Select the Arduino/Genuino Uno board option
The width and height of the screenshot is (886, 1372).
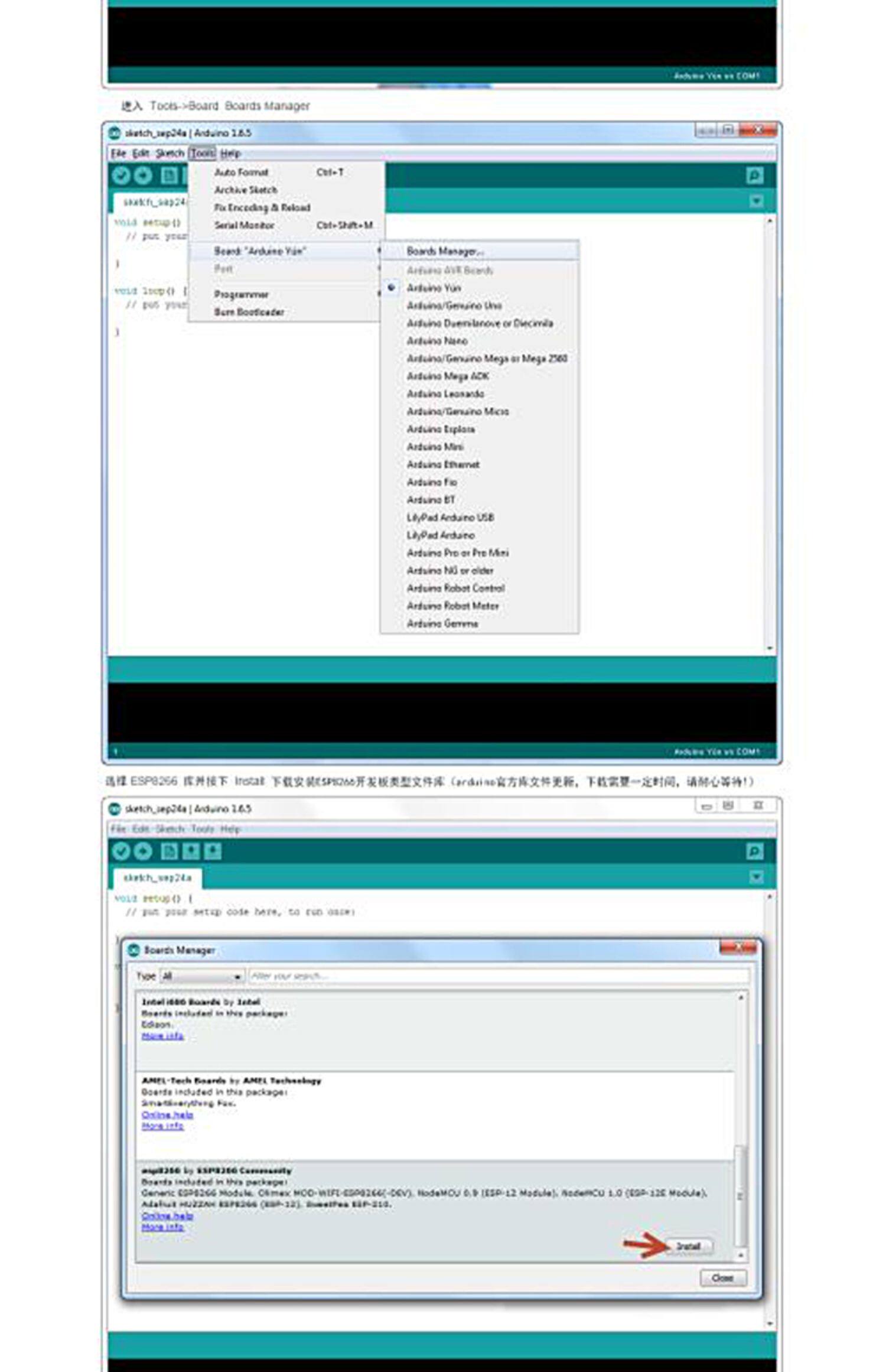coord(454,305)
